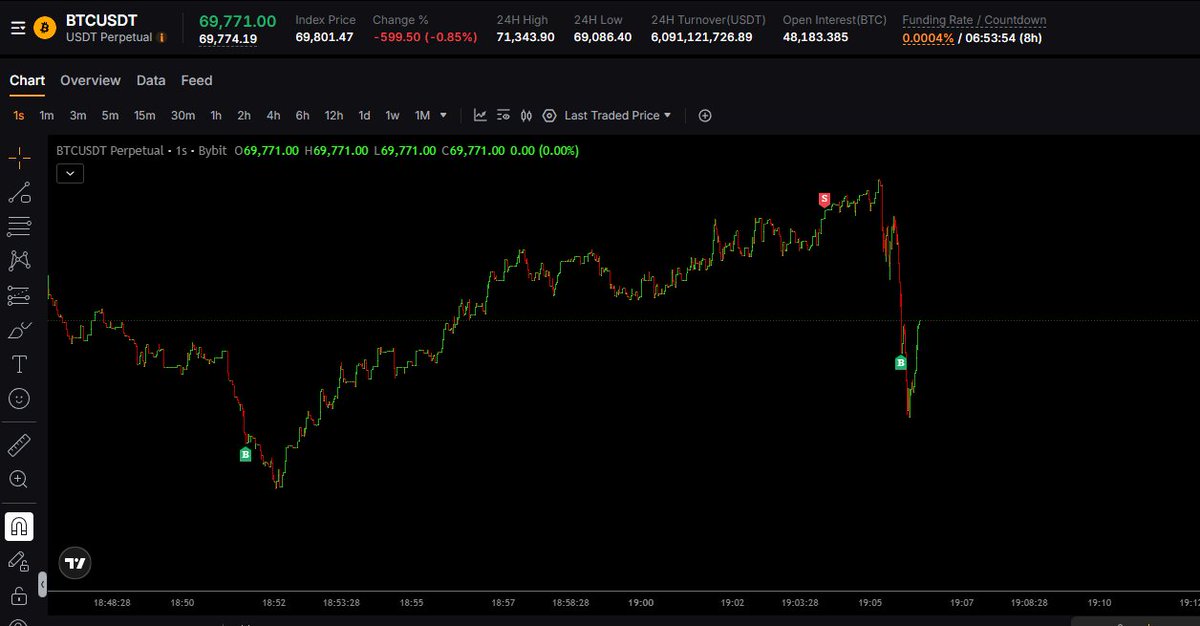The height and width of the screenshot is (626, 1200).
Task: Click the circled plus add-chart icon
Action: pyautogui.click(x=705, y=115)
